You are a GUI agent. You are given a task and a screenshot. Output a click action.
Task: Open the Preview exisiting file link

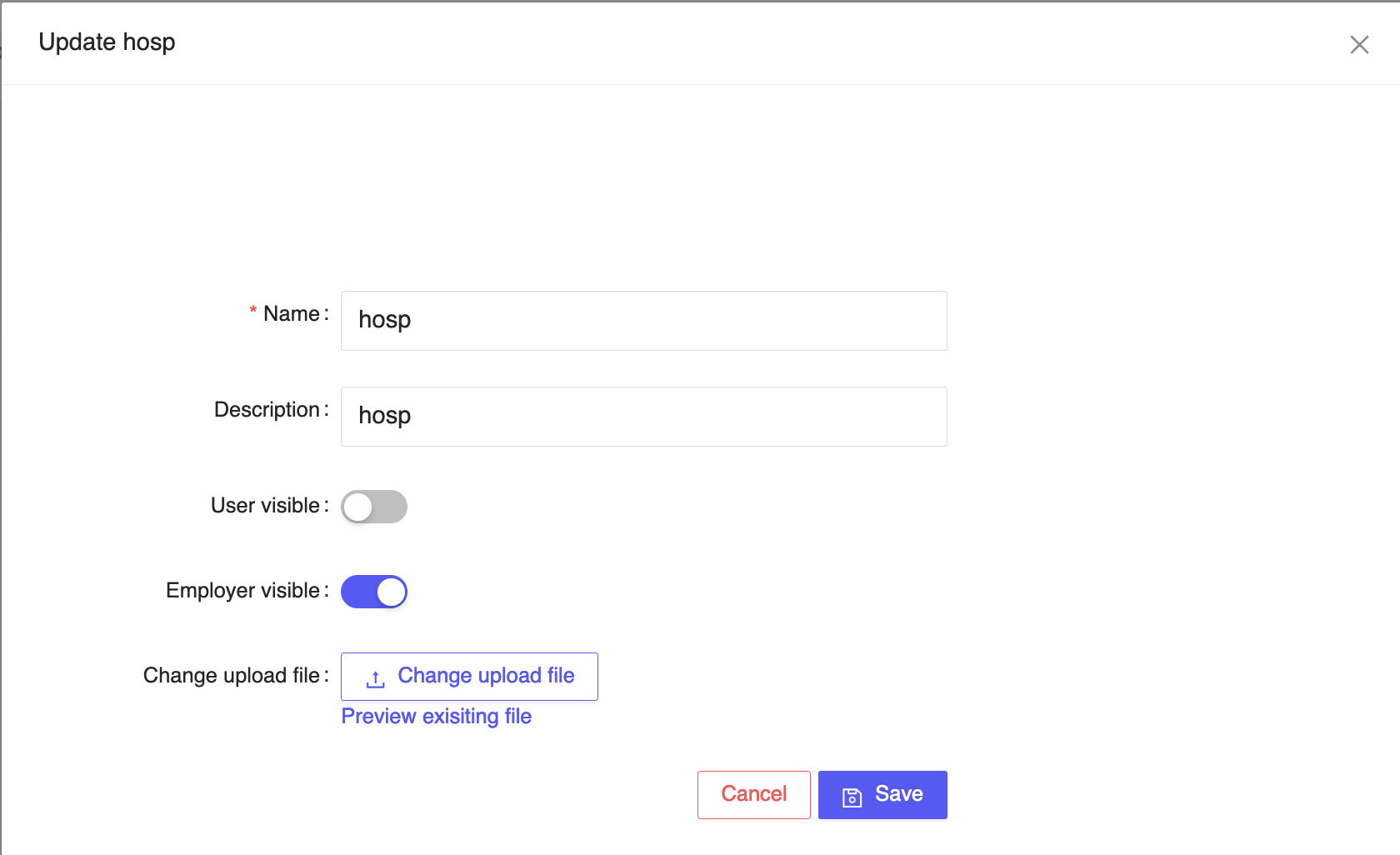(436, 717)
